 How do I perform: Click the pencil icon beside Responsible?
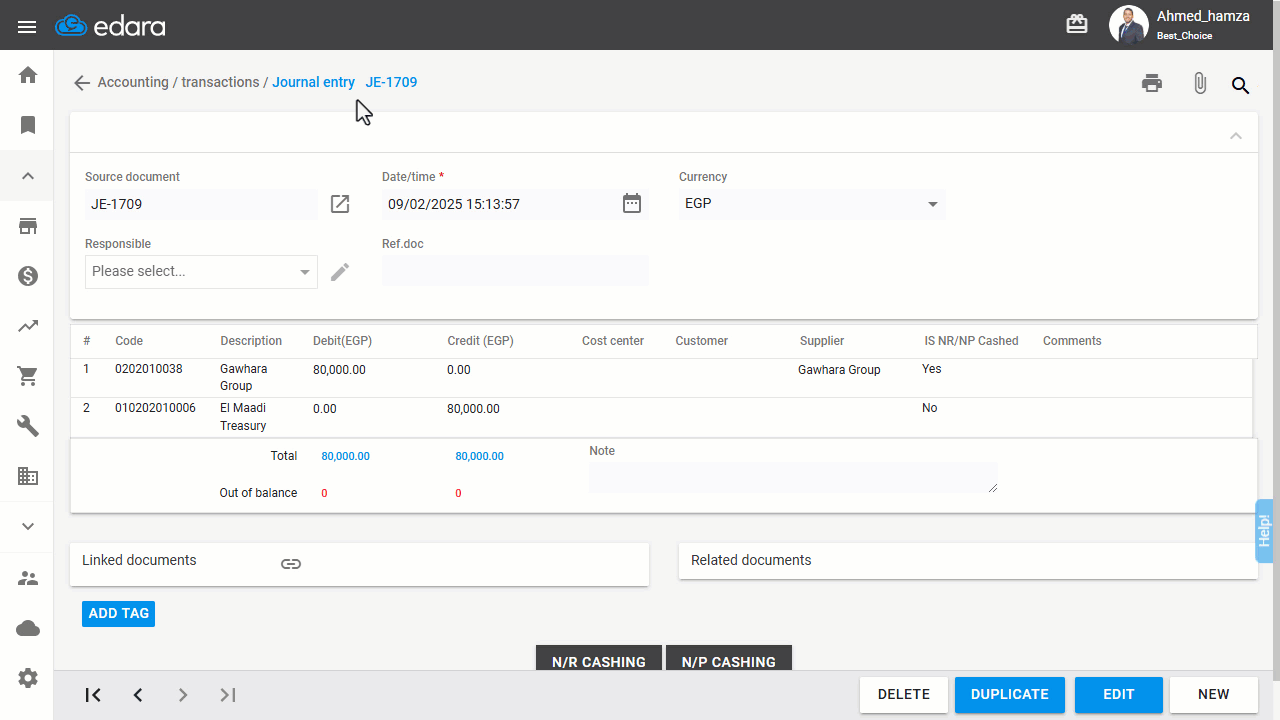tap(340, 271)
